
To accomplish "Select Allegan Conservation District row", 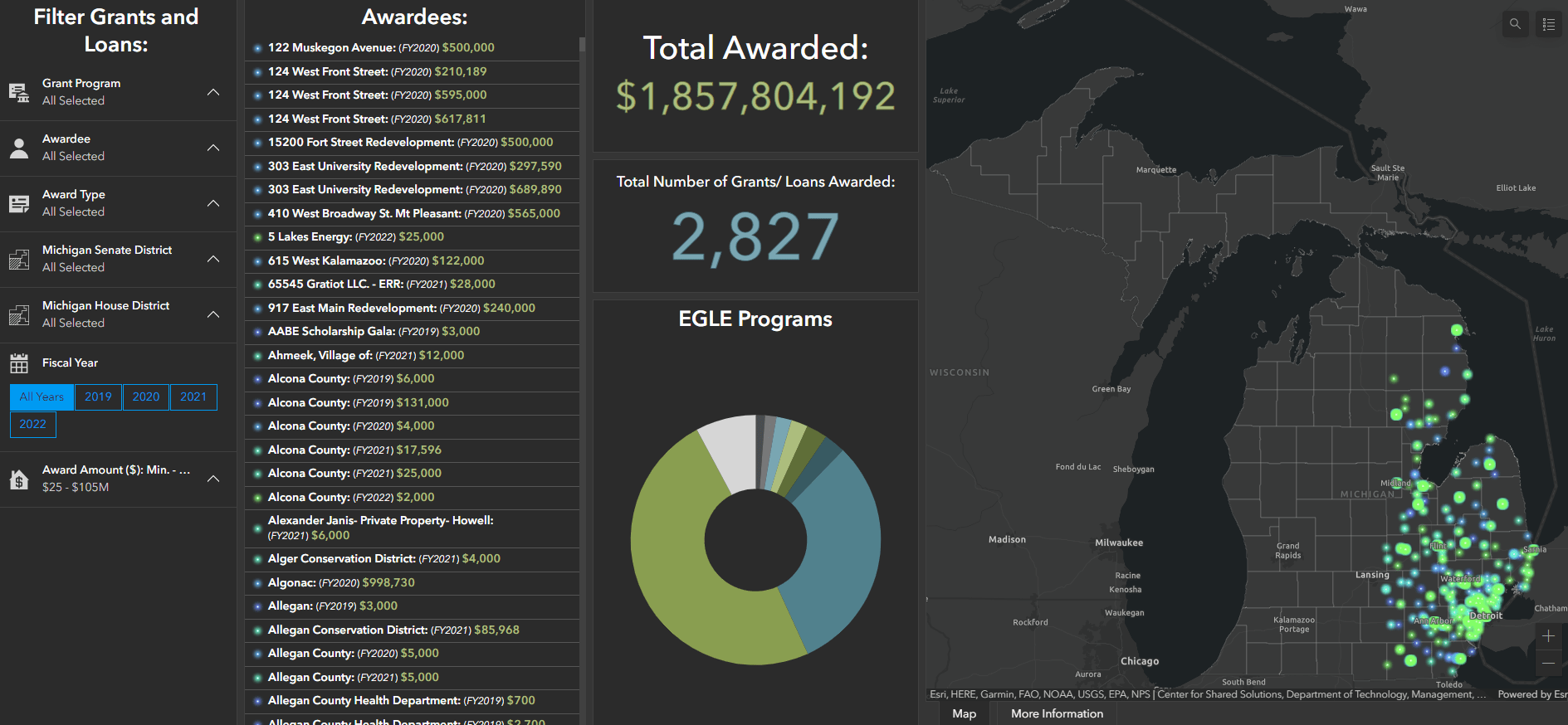I will (413, 630).
